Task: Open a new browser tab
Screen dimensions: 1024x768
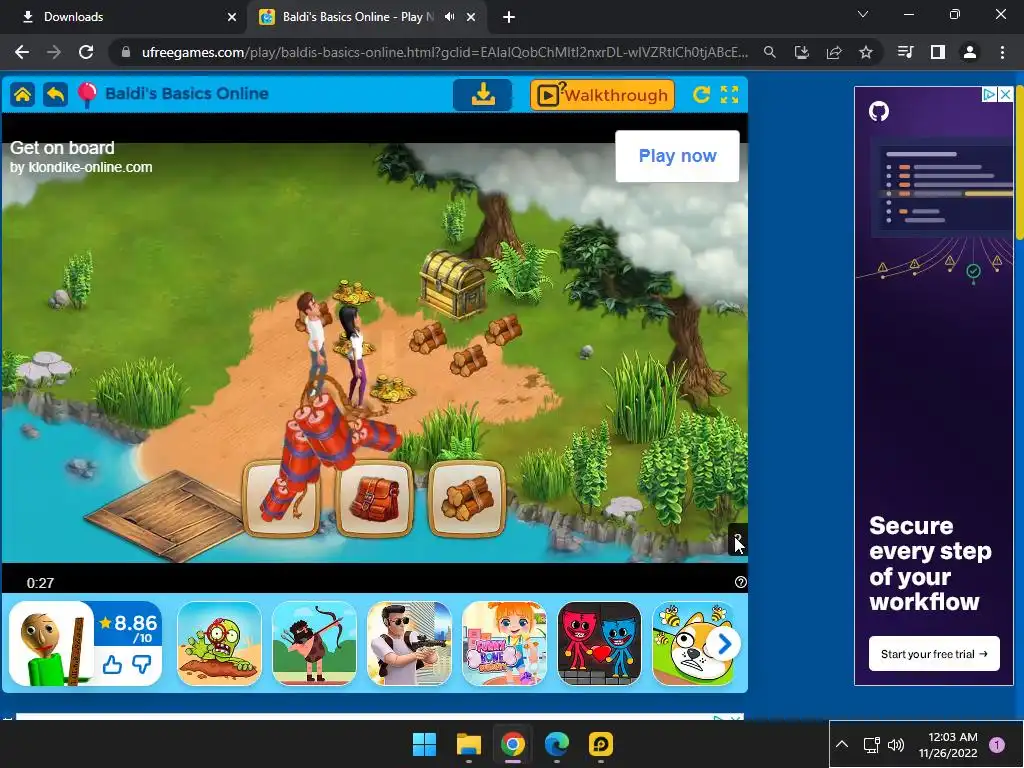Action: [509, 18]
